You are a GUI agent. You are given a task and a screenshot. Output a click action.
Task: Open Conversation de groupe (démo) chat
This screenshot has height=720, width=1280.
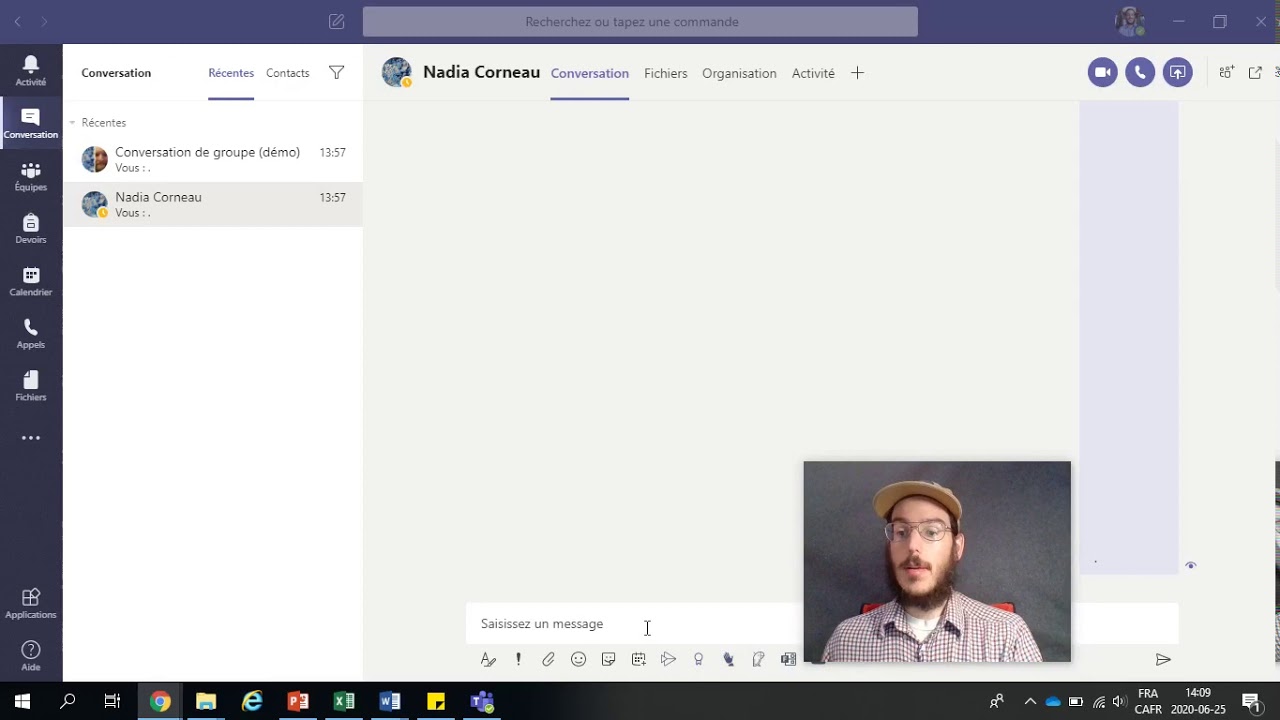click(x=213, y=159)
